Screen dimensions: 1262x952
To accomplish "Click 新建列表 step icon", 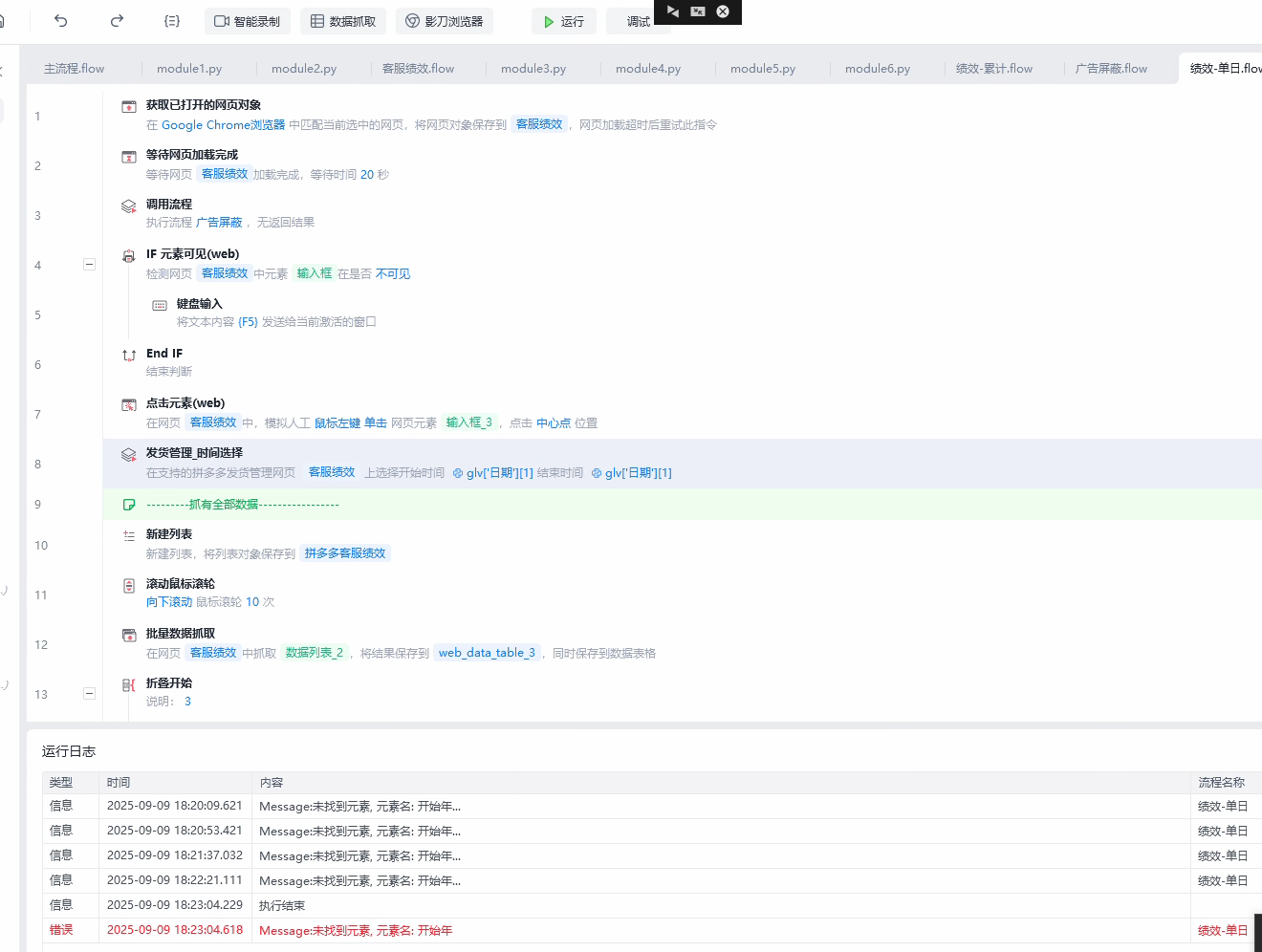I will (x=129, y=536).
